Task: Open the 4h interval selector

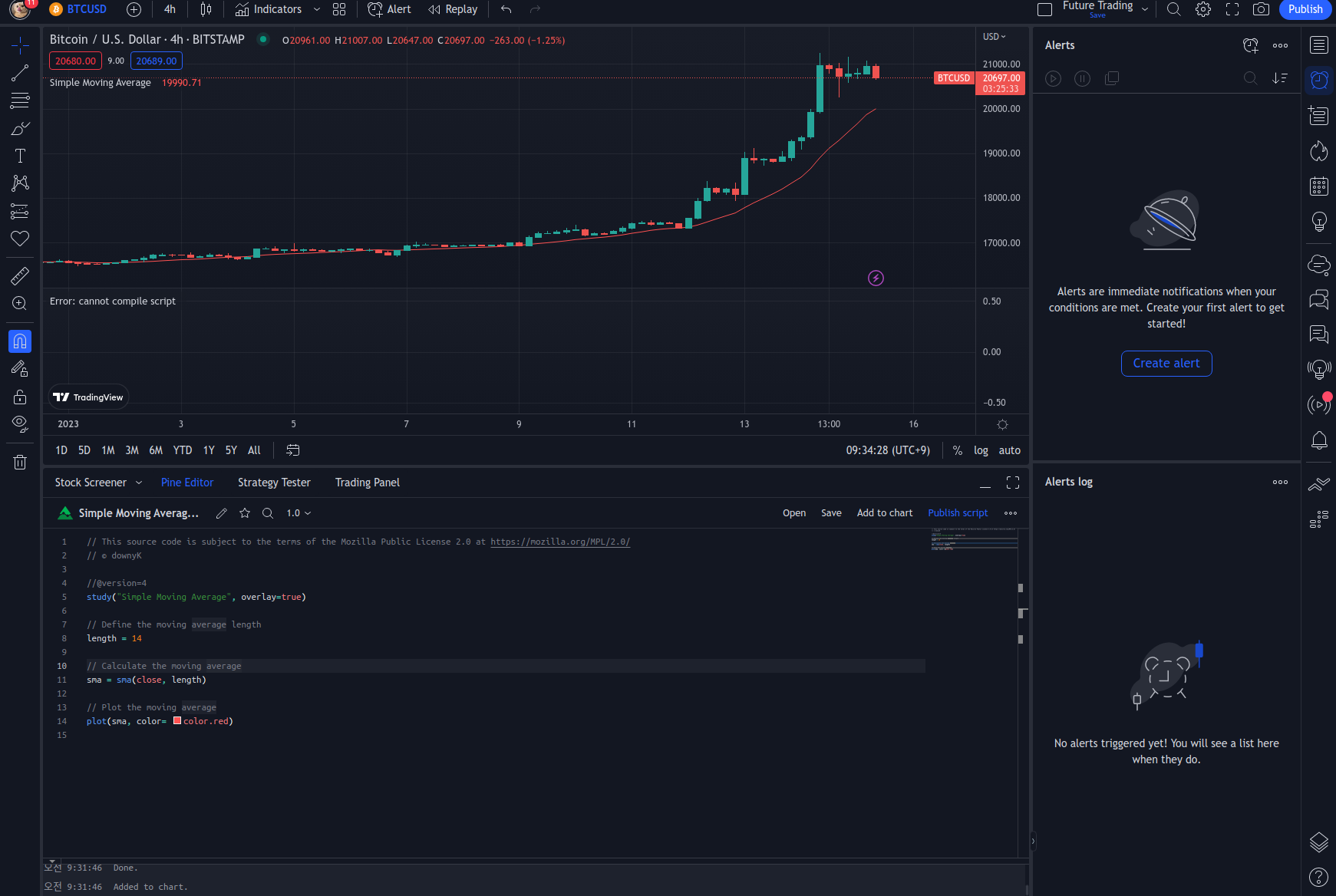Action: 170,9
